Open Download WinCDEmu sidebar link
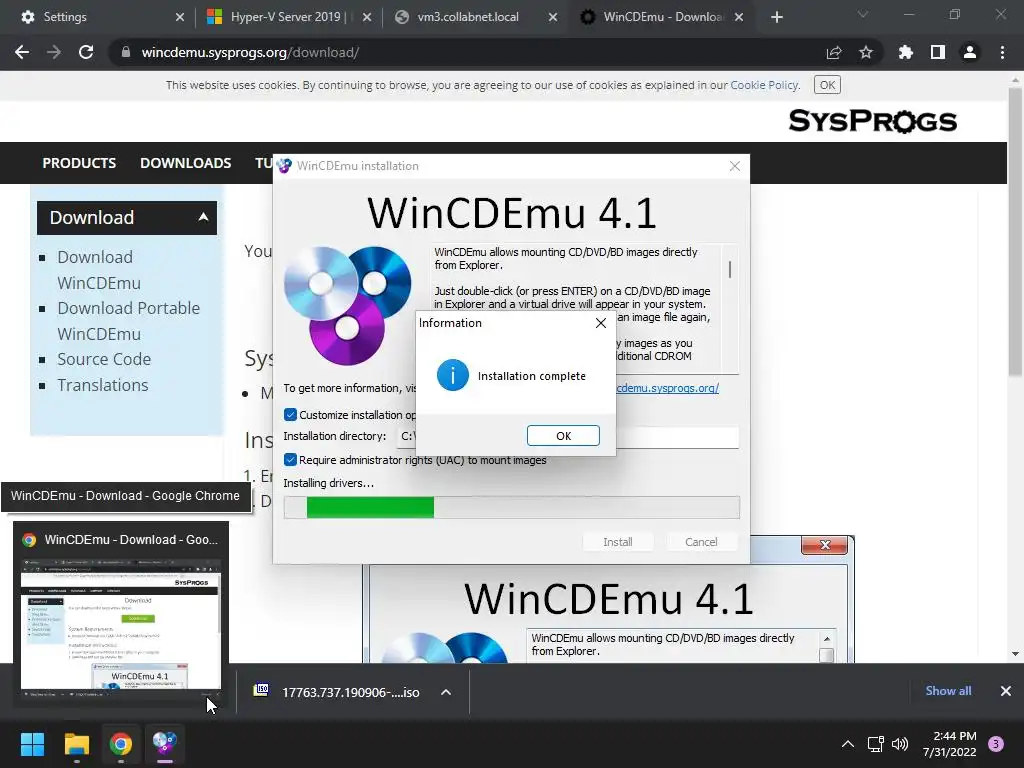The image size is (1024, 768). 99,270
